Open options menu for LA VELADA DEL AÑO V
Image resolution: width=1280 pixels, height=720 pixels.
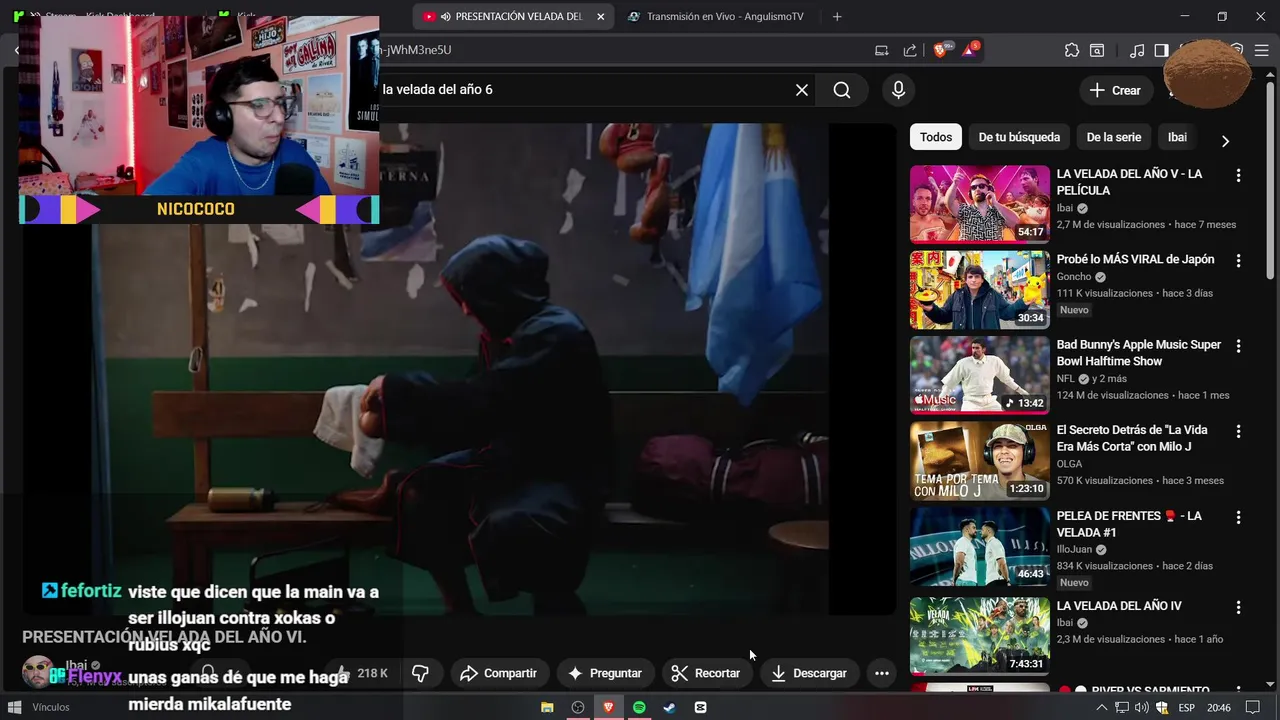tap(1238, 175)
